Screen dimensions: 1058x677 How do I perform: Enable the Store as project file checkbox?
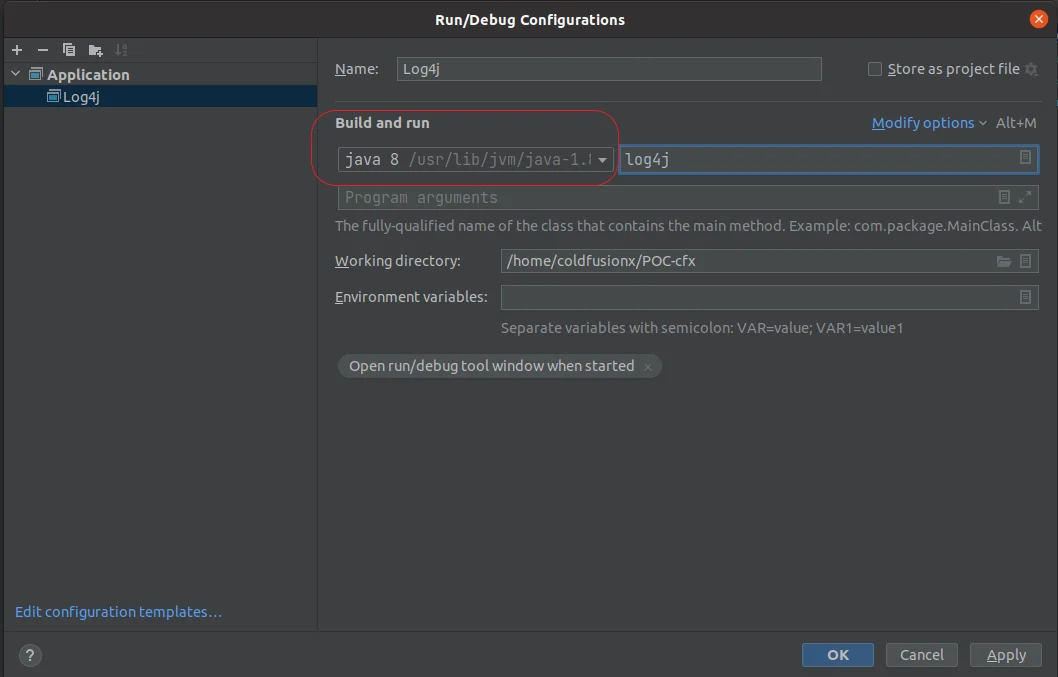(x=874, y=69)
